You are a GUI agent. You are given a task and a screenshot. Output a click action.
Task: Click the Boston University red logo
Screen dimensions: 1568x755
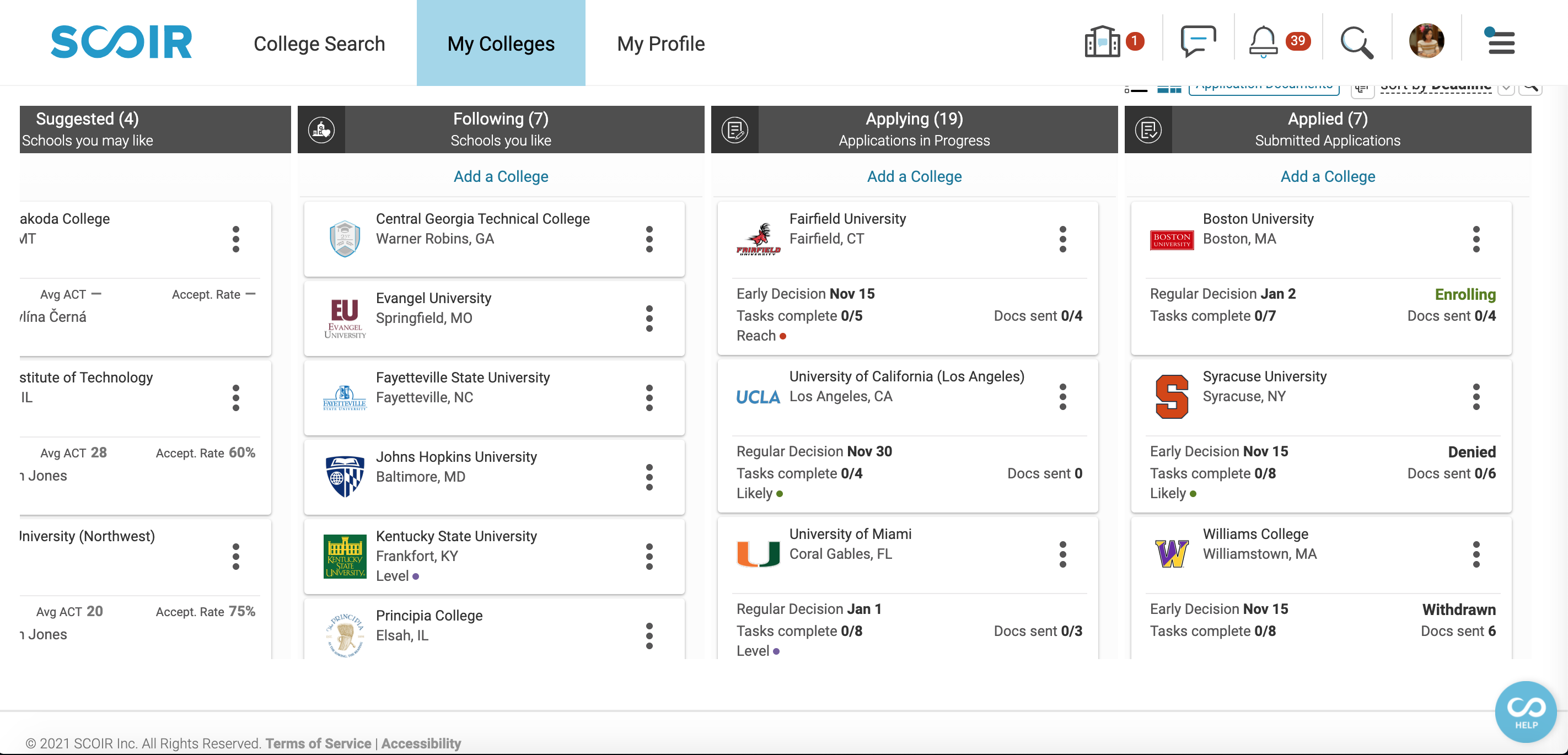pos(1171,240)
